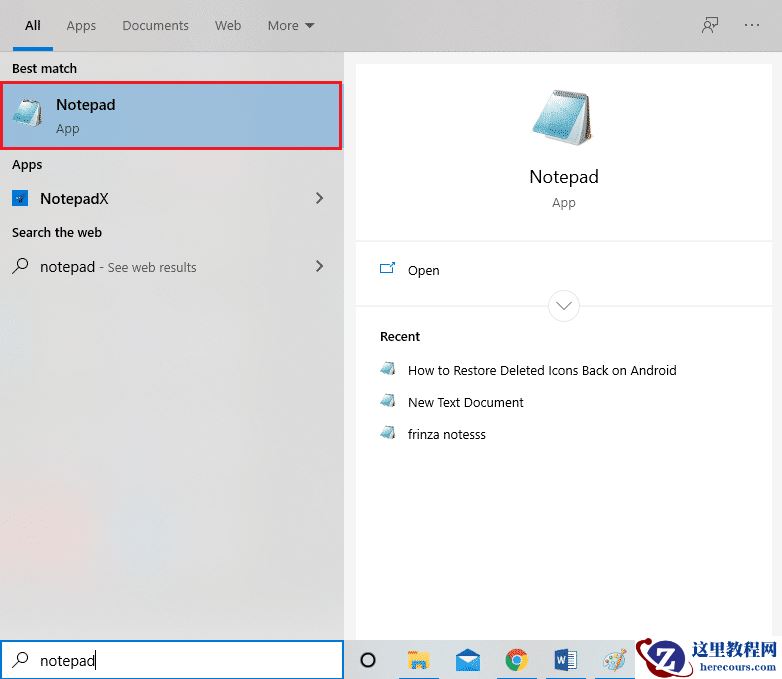Select 'notepad - See web results' entry
Screen dimensions: 782x679
click(x=172, y=266)
